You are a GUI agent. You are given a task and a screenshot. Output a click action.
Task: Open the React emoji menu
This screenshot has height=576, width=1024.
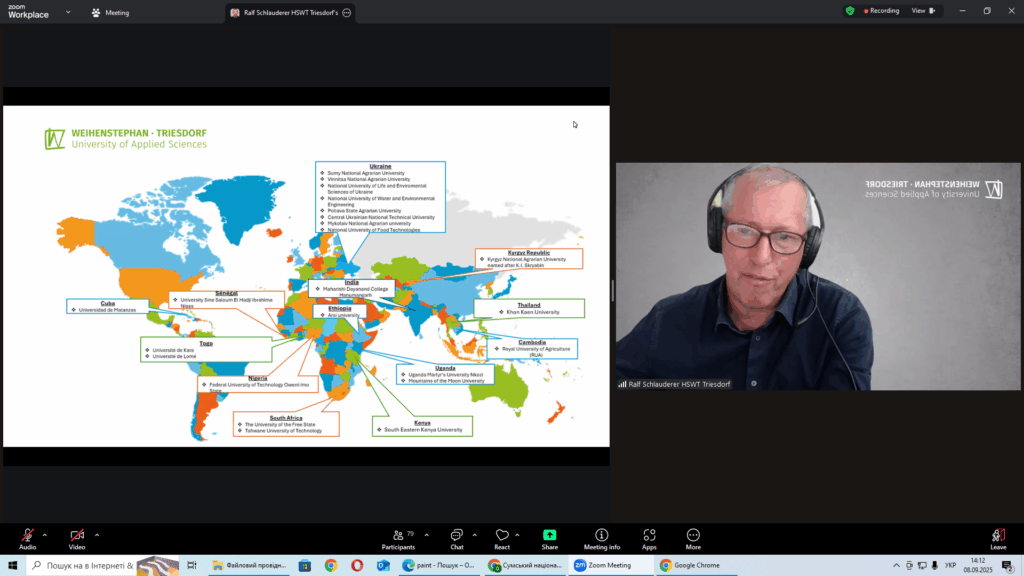[x=502, y=536]
